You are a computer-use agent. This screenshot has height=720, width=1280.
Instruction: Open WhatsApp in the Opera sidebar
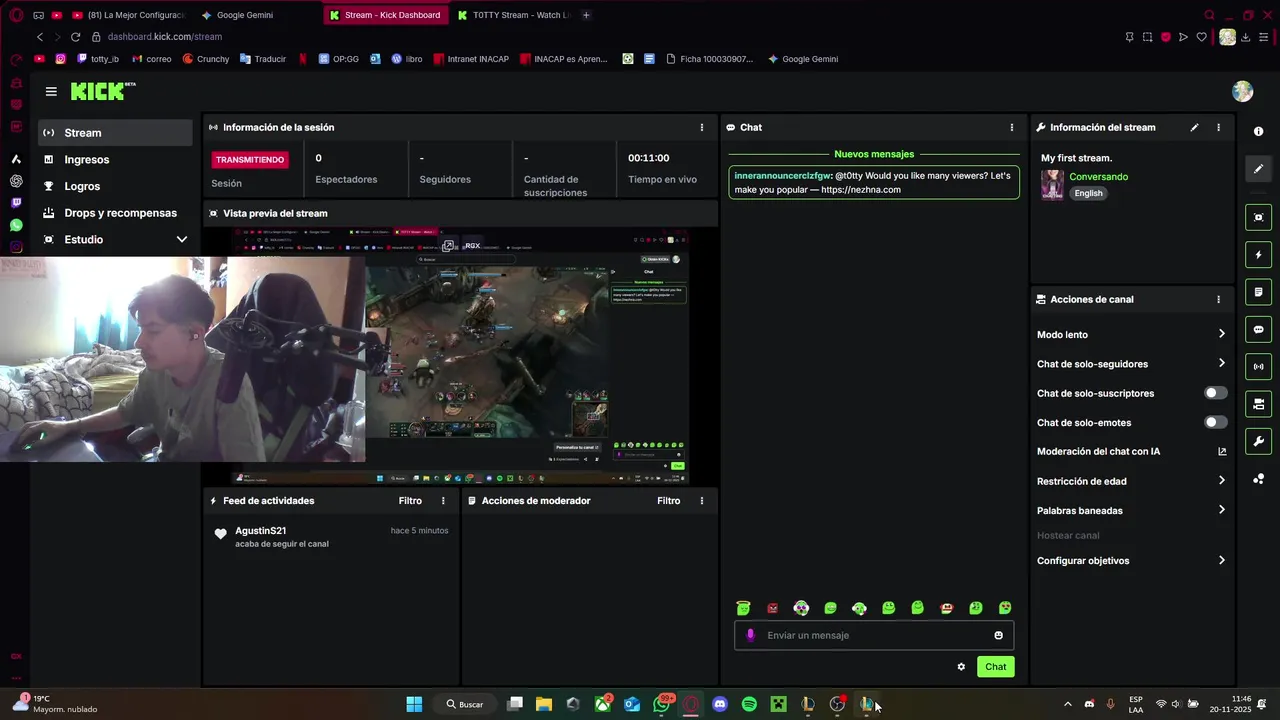16,225
